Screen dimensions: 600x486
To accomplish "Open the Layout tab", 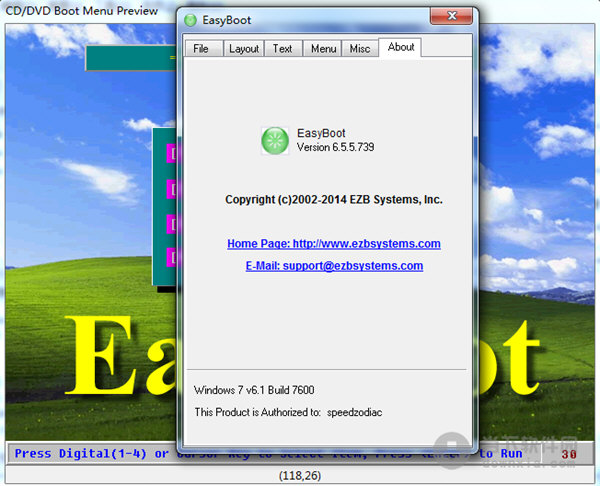I will 243,48.
